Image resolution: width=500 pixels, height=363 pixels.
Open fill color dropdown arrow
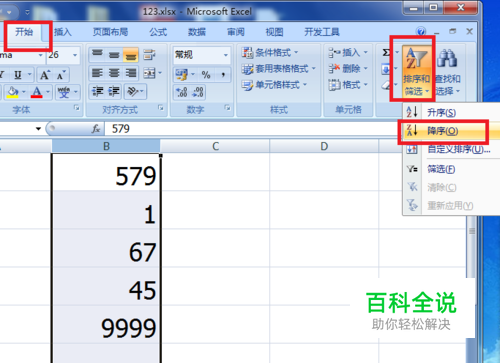coord(24,92)
